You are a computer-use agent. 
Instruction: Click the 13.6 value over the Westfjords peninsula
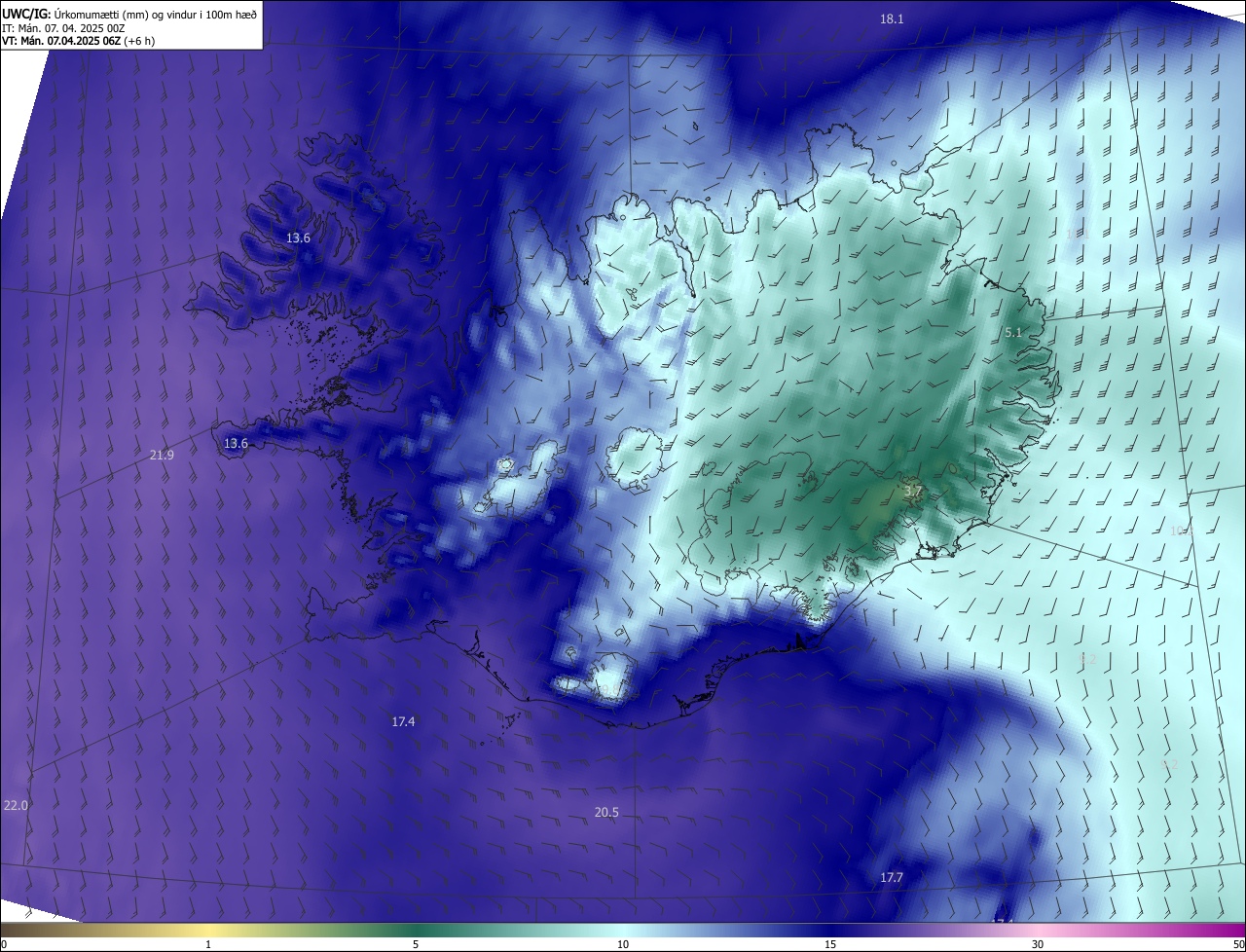click(x=298, y=238)
